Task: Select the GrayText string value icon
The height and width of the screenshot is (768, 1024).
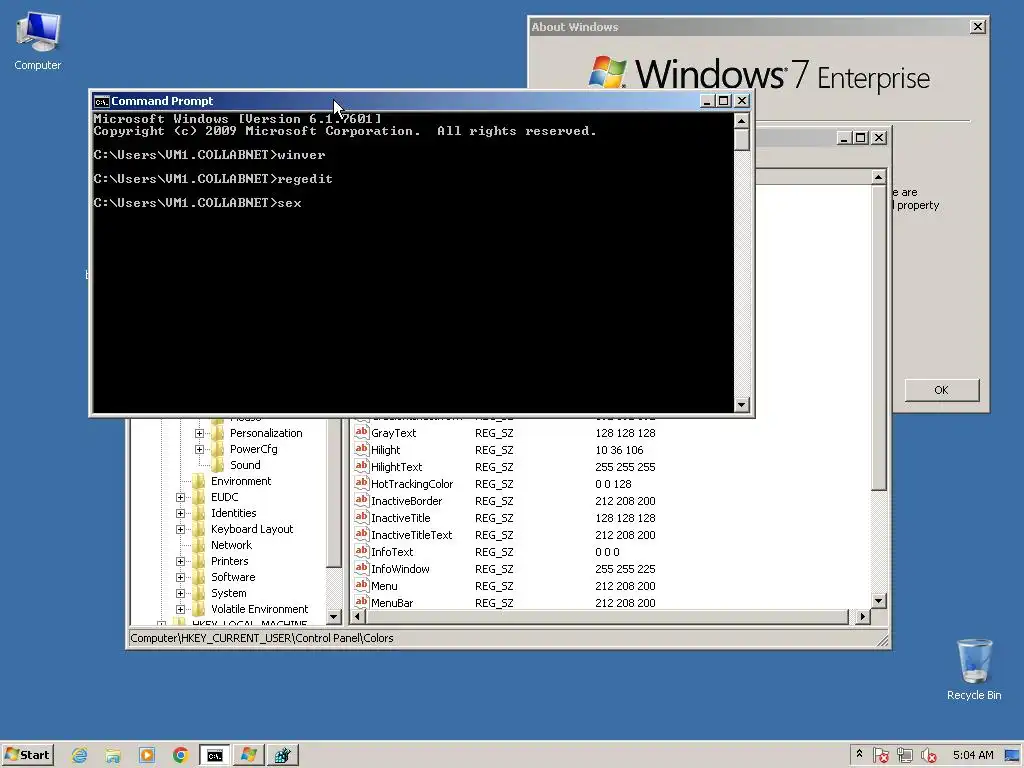Action: point(361,432)
